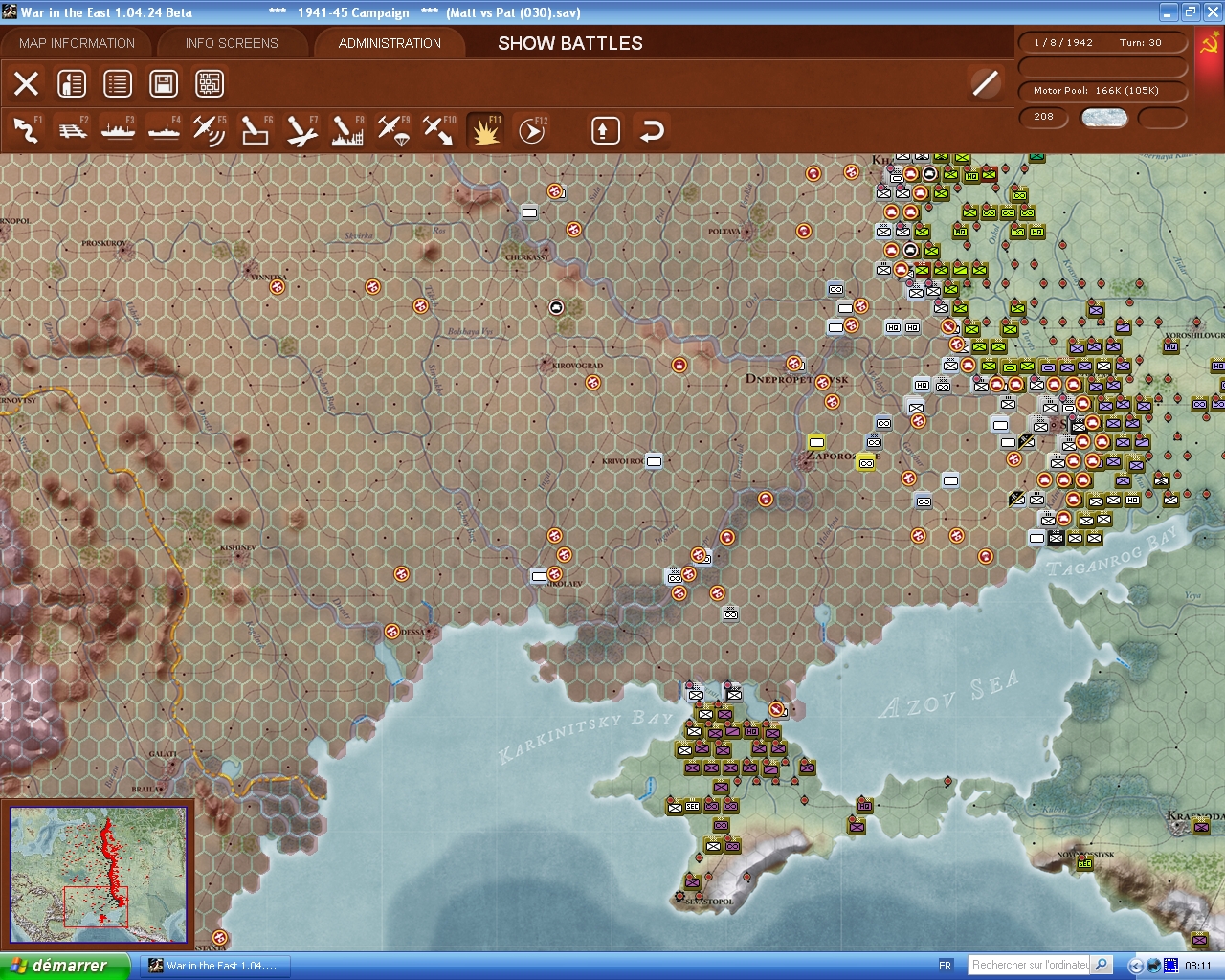Click the FR language indicator
Image resolution: width=1225 pixels, height=980 pixels.
pos(946,966)
